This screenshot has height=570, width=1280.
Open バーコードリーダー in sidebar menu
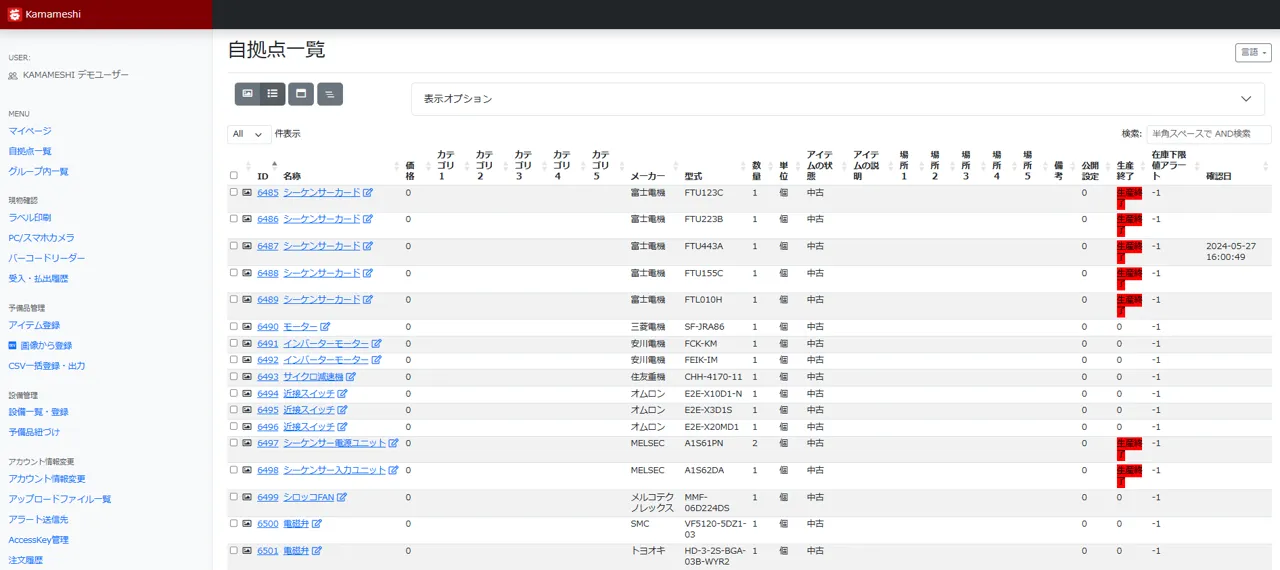47,258
